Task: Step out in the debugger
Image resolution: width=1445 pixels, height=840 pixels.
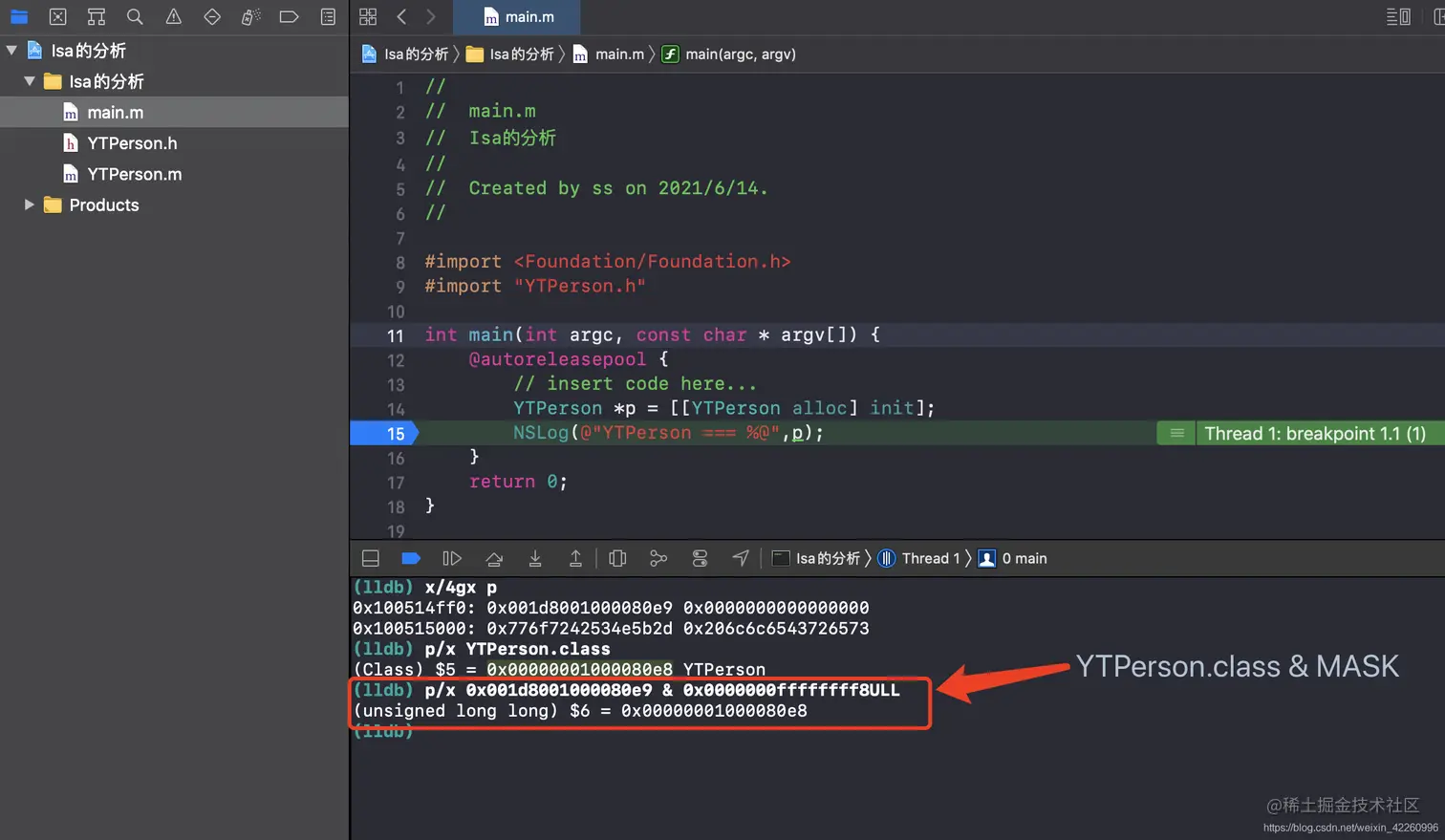Action: click(x=575, y=558)
